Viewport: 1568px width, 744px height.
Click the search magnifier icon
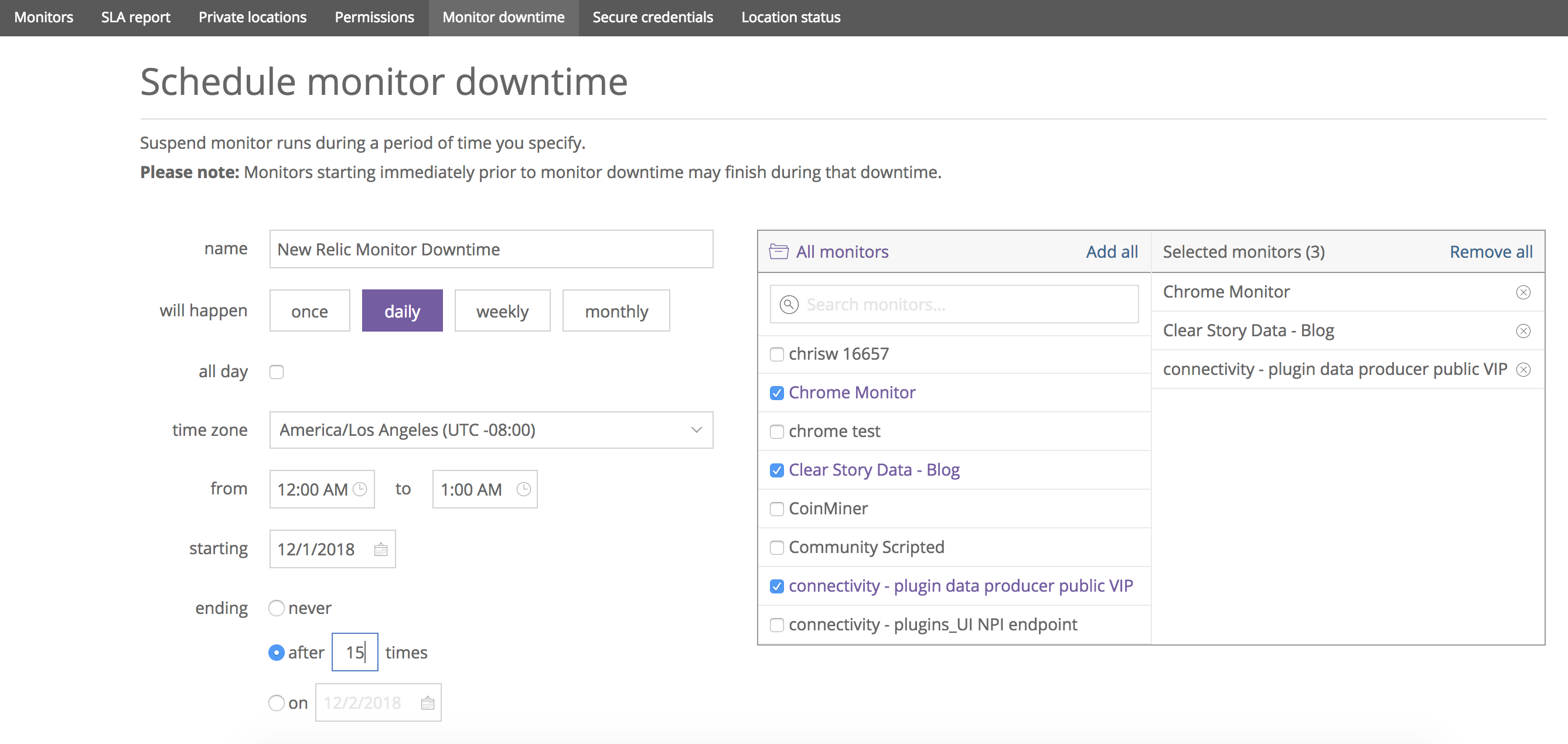click(789, 304)
